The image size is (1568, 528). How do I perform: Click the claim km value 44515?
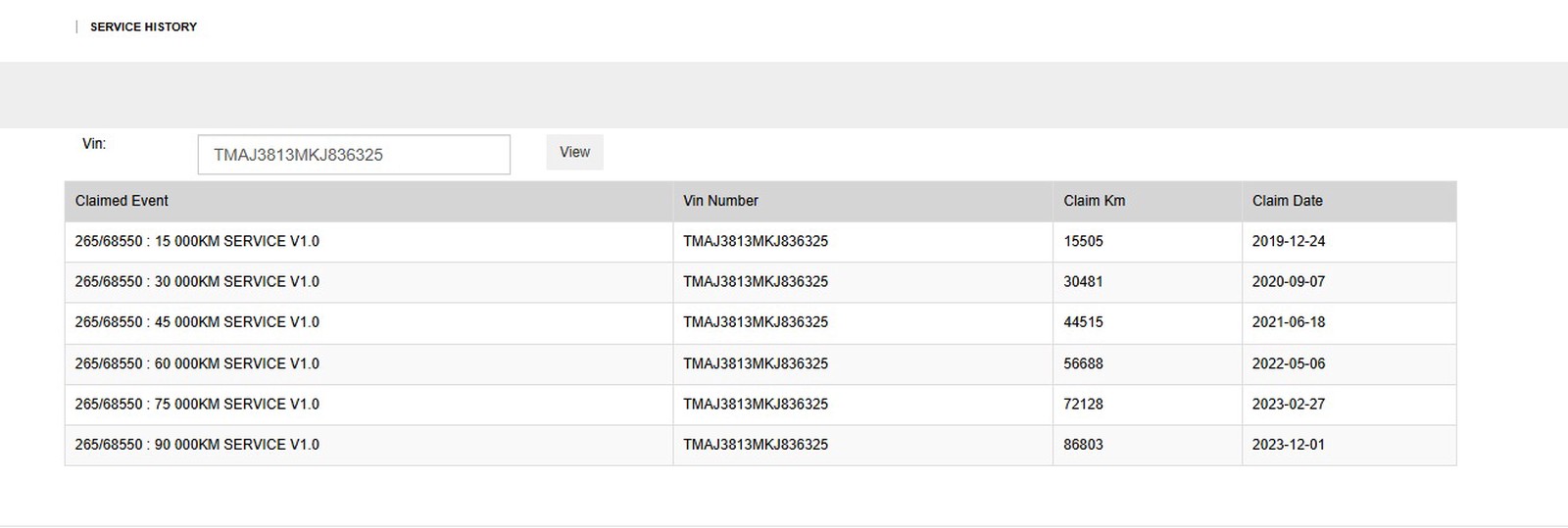tap(1083, 322)
